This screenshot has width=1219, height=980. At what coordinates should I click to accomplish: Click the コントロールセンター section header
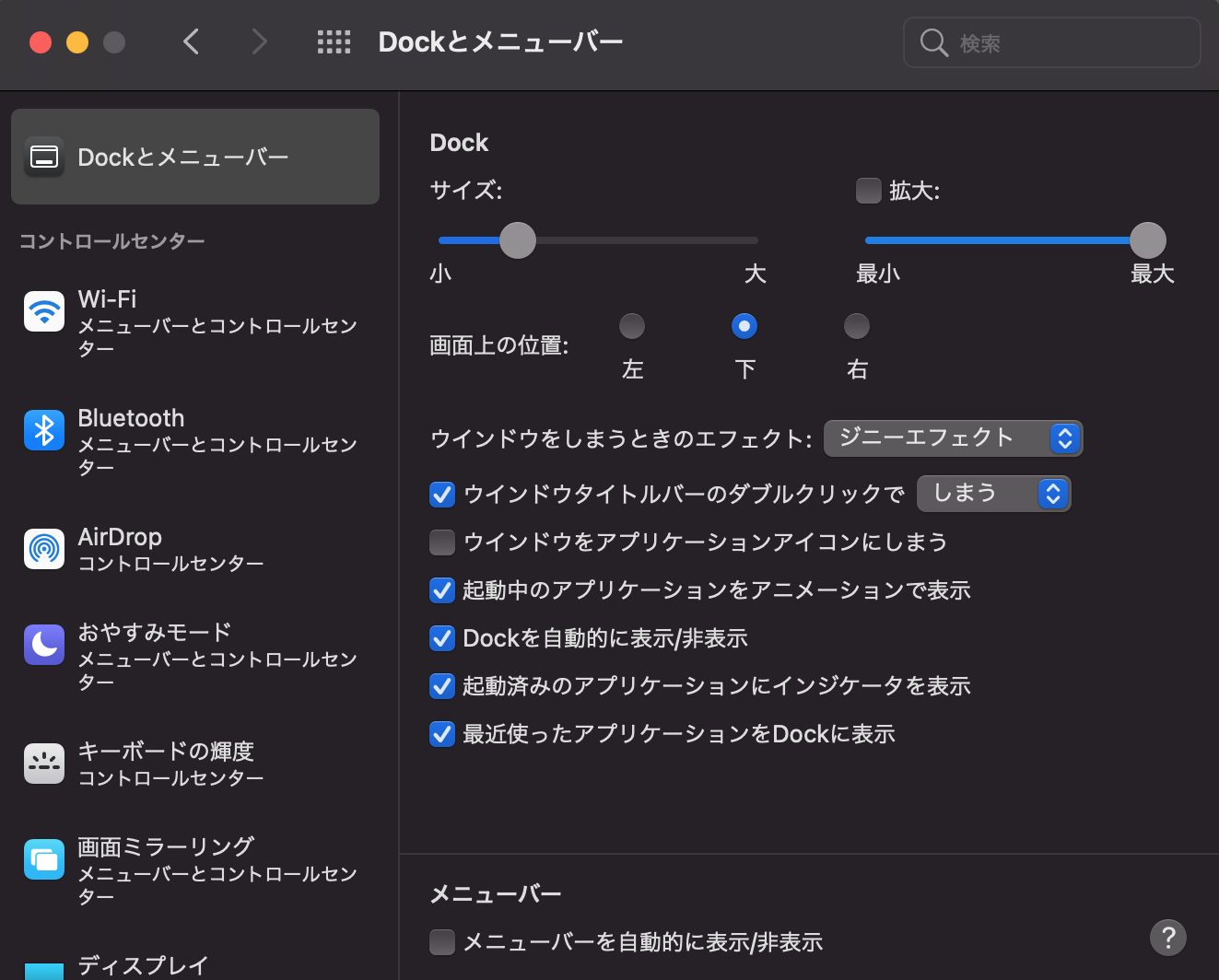(112, 241)
